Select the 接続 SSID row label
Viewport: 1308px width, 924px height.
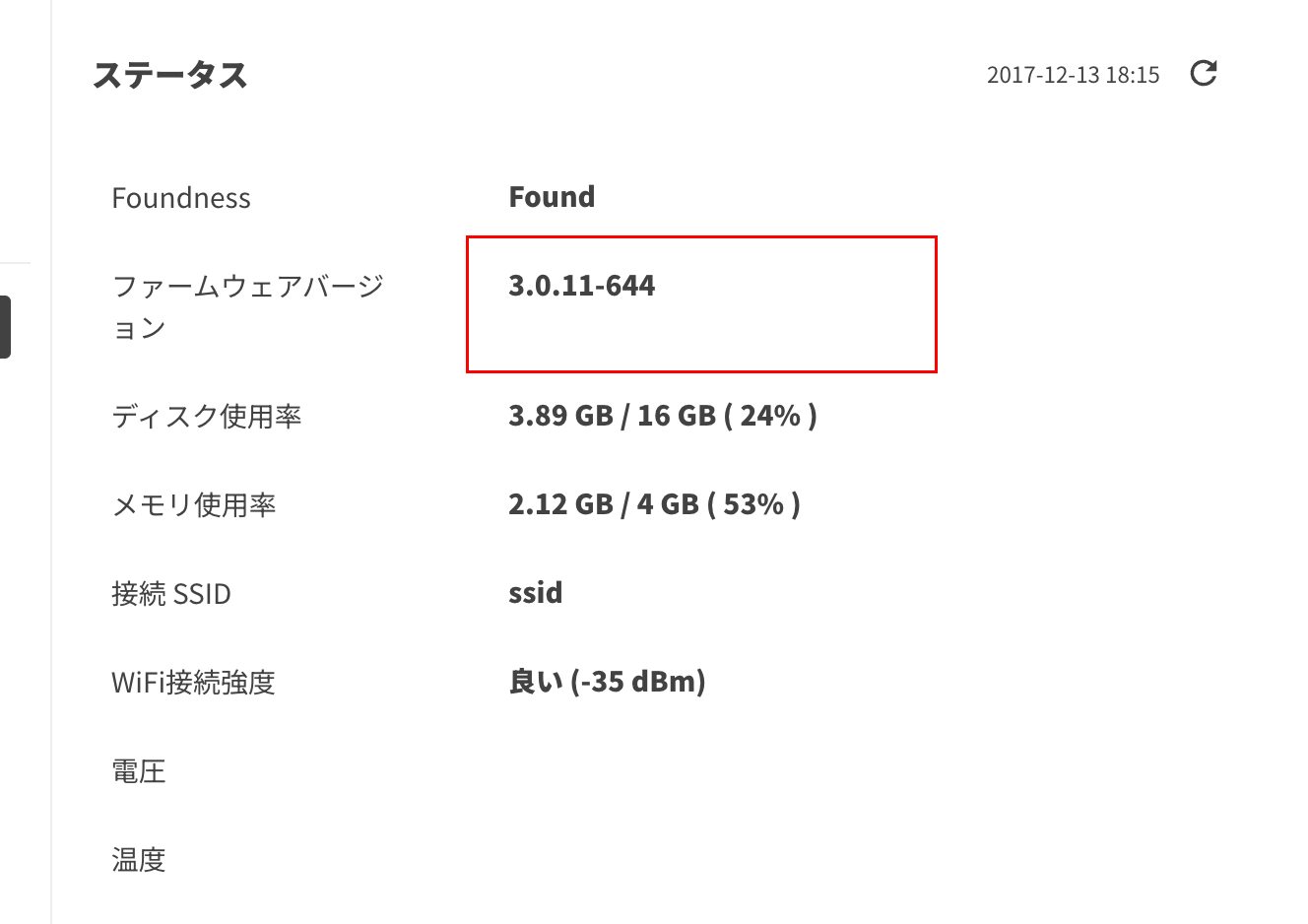click(171, 593)
